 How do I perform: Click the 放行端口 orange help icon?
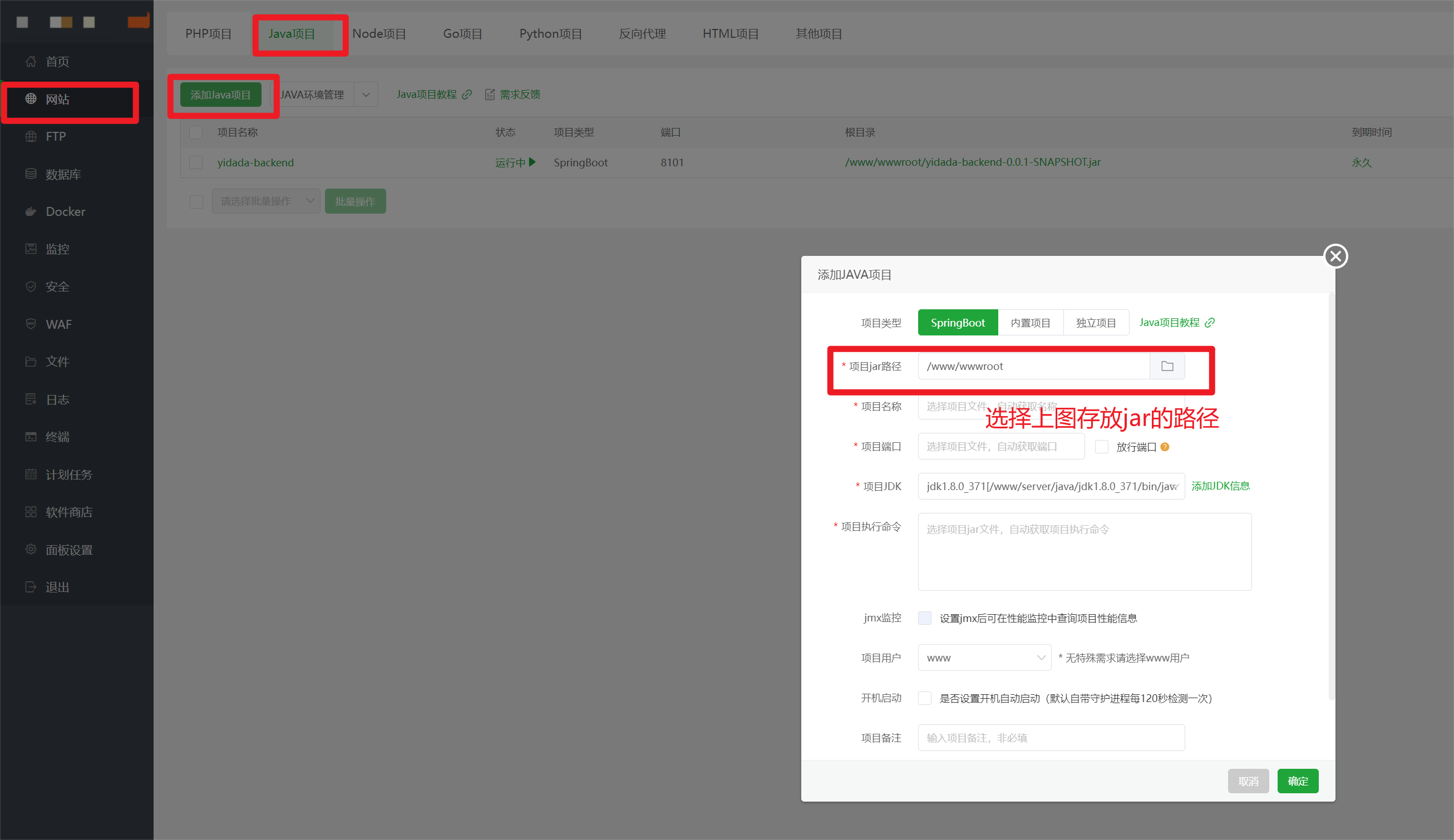pos(1165,447)
